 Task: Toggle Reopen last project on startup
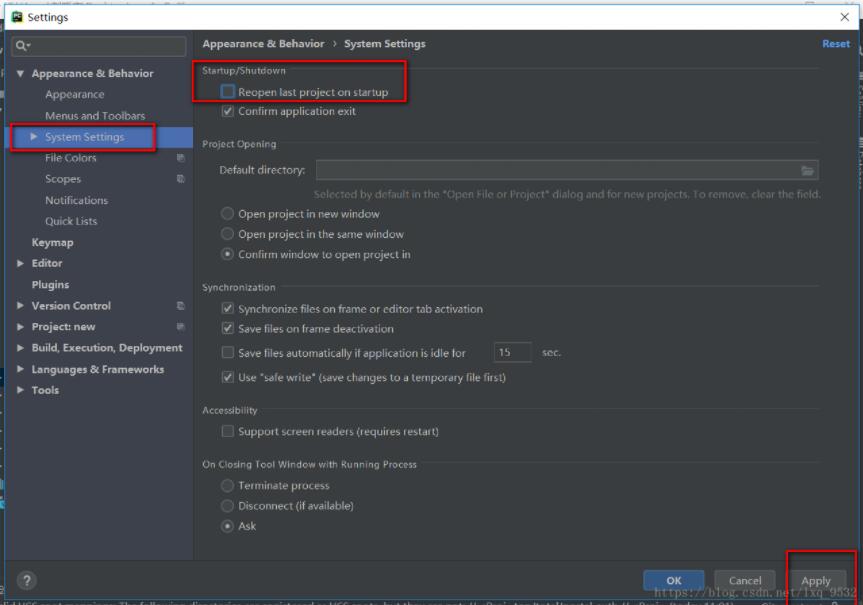(x=227, y=92)
